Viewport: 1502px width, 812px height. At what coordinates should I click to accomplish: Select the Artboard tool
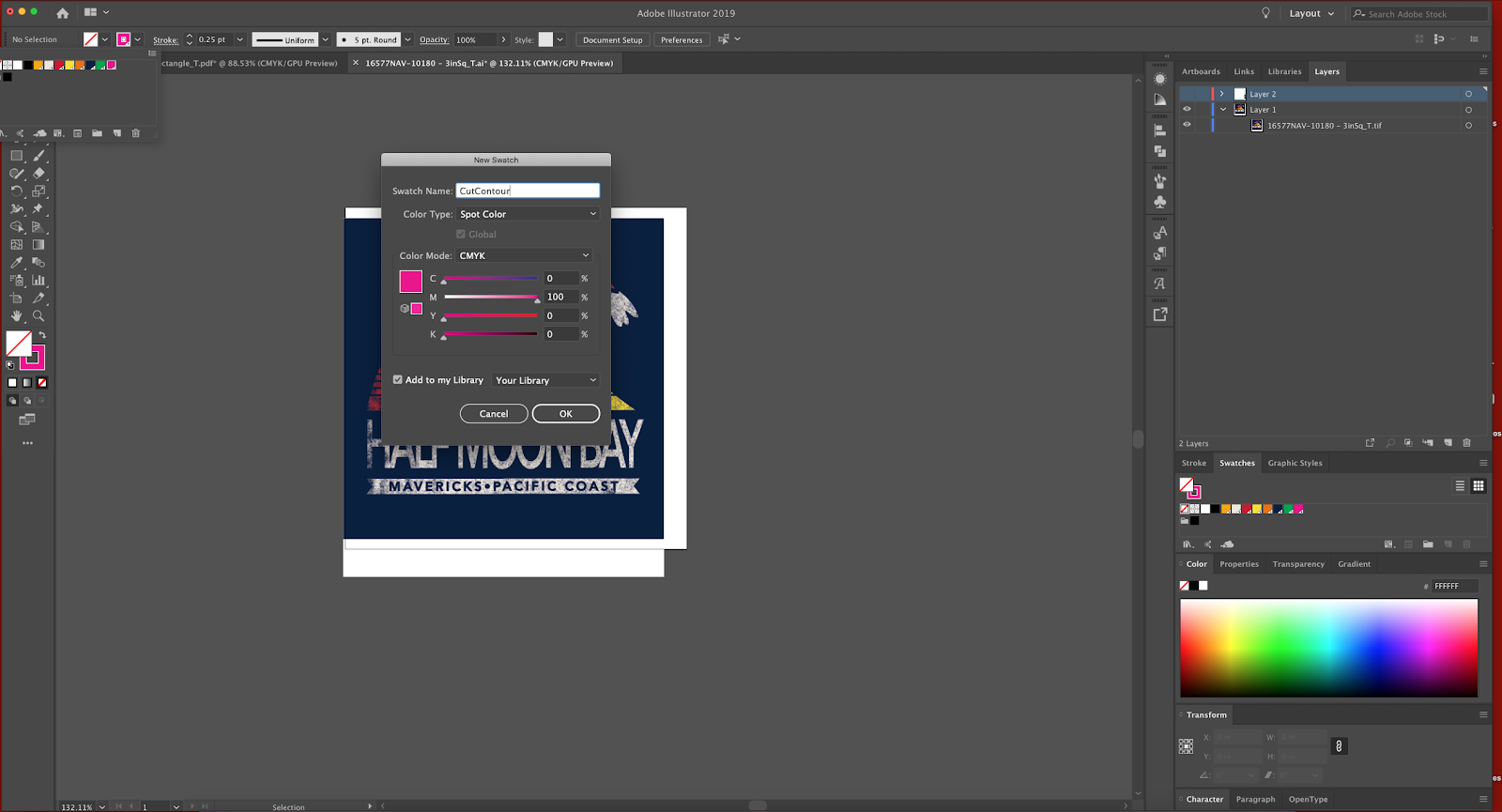(17, 299)
